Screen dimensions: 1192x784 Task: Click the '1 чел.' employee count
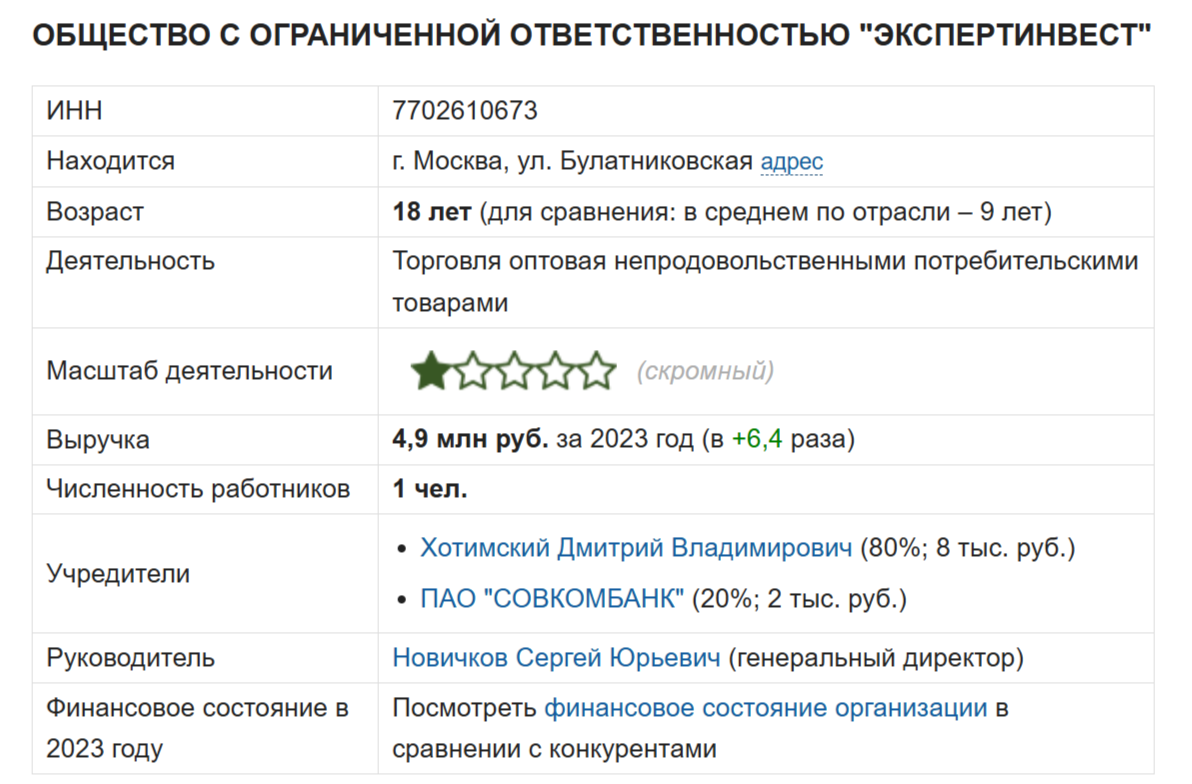coord(430,489)
